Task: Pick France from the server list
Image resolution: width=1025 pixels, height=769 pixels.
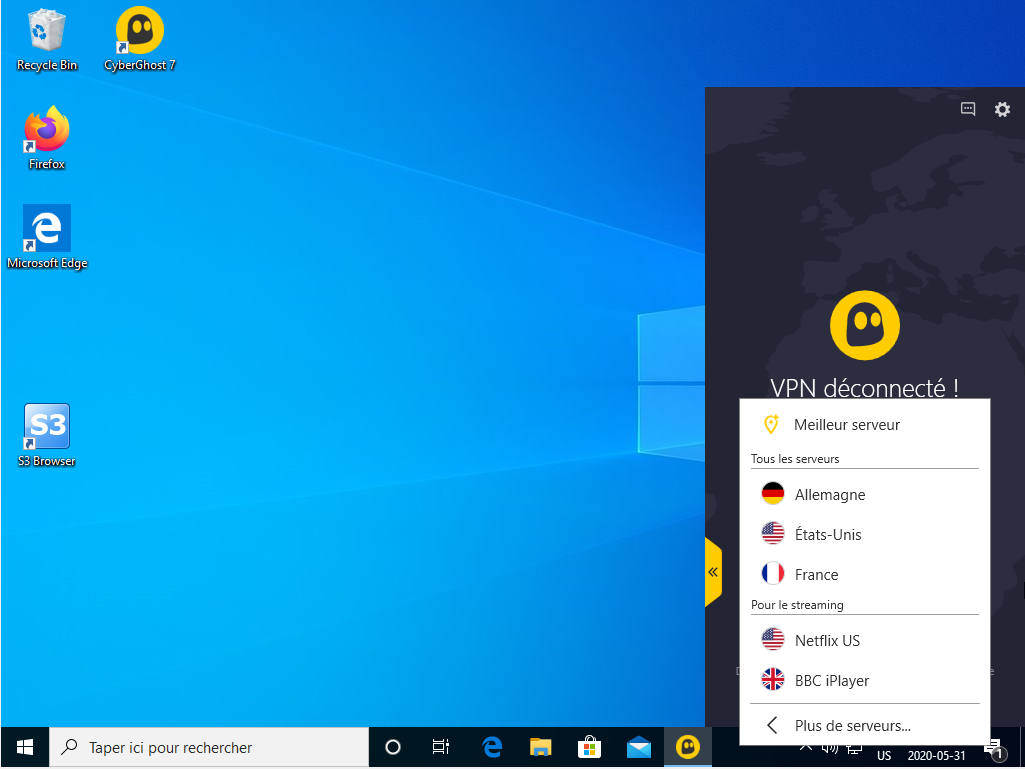Action: click(x=816, y=575)
